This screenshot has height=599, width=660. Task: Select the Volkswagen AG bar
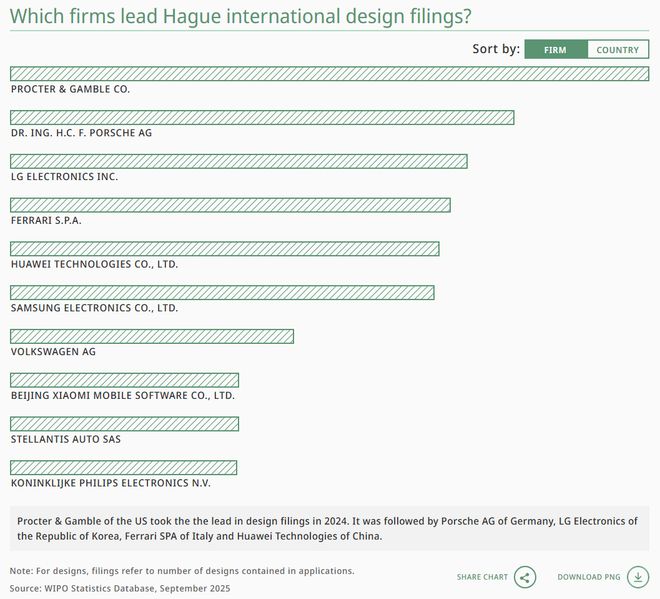point(152,336)
